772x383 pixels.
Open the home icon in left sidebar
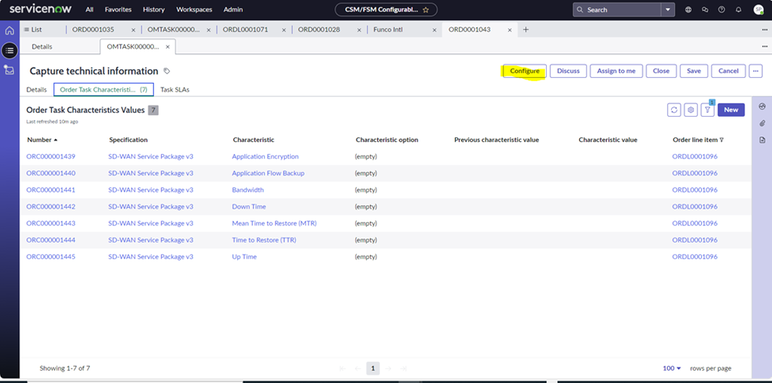pyautogui.click(x=9, y=31)
